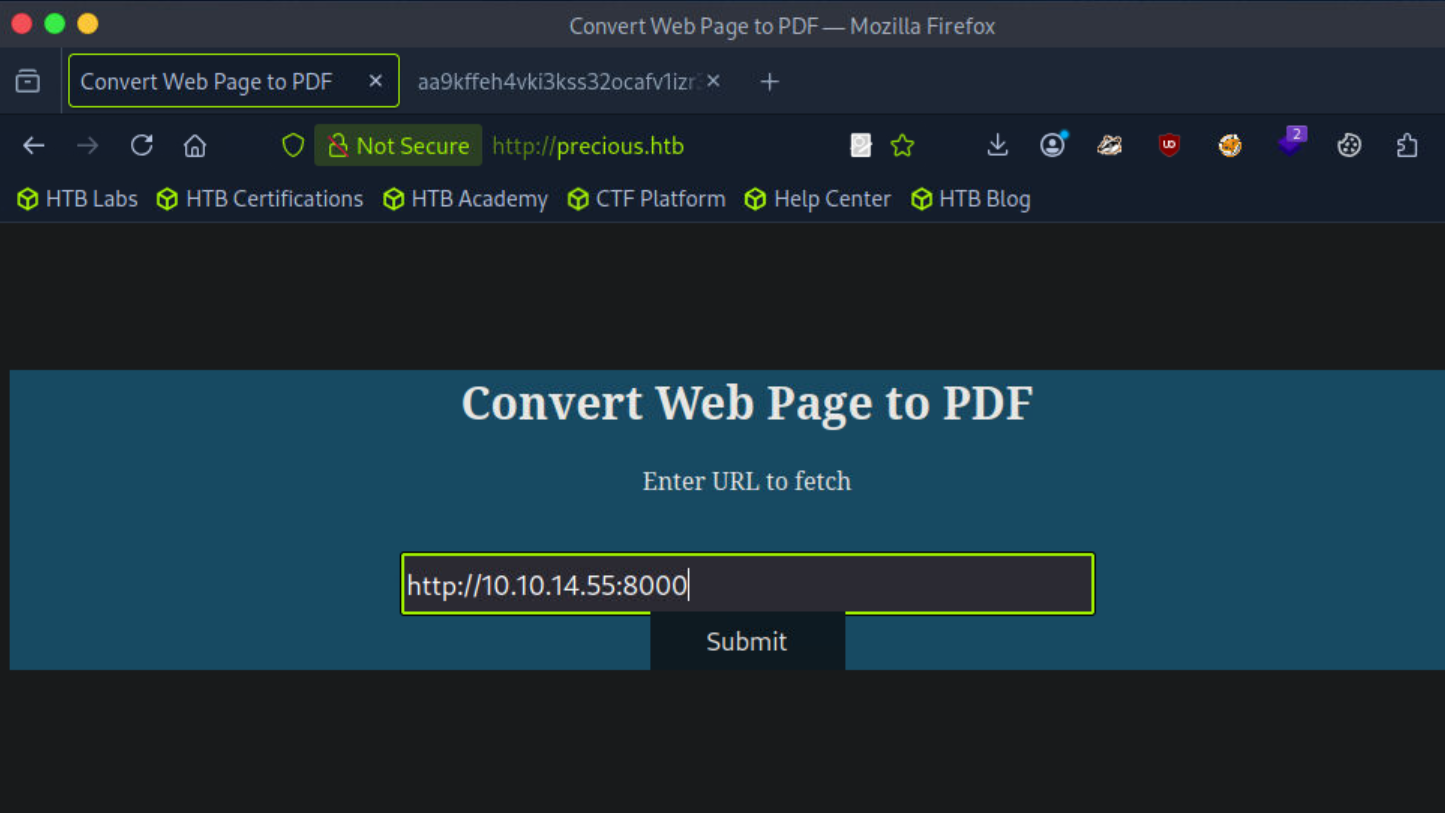
Task: Switch to the aa9kffeh4vki3kss32ocafv1izr tab
Action: pos(555,82)
